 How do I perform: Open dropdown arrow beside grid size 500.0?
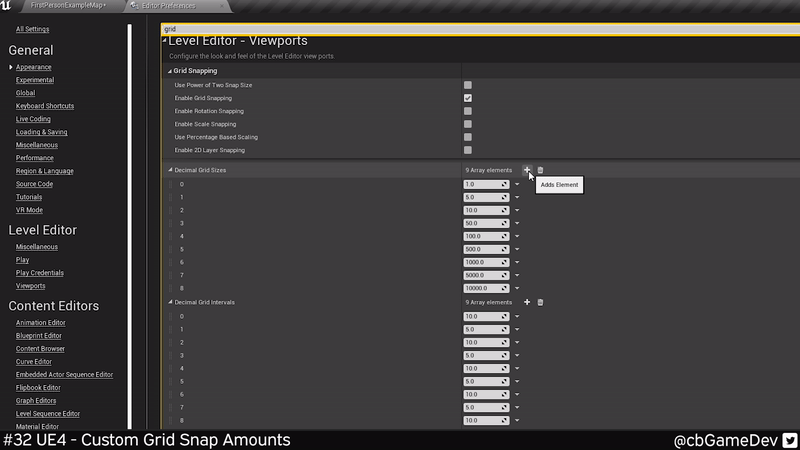click(x=517, y=249)
